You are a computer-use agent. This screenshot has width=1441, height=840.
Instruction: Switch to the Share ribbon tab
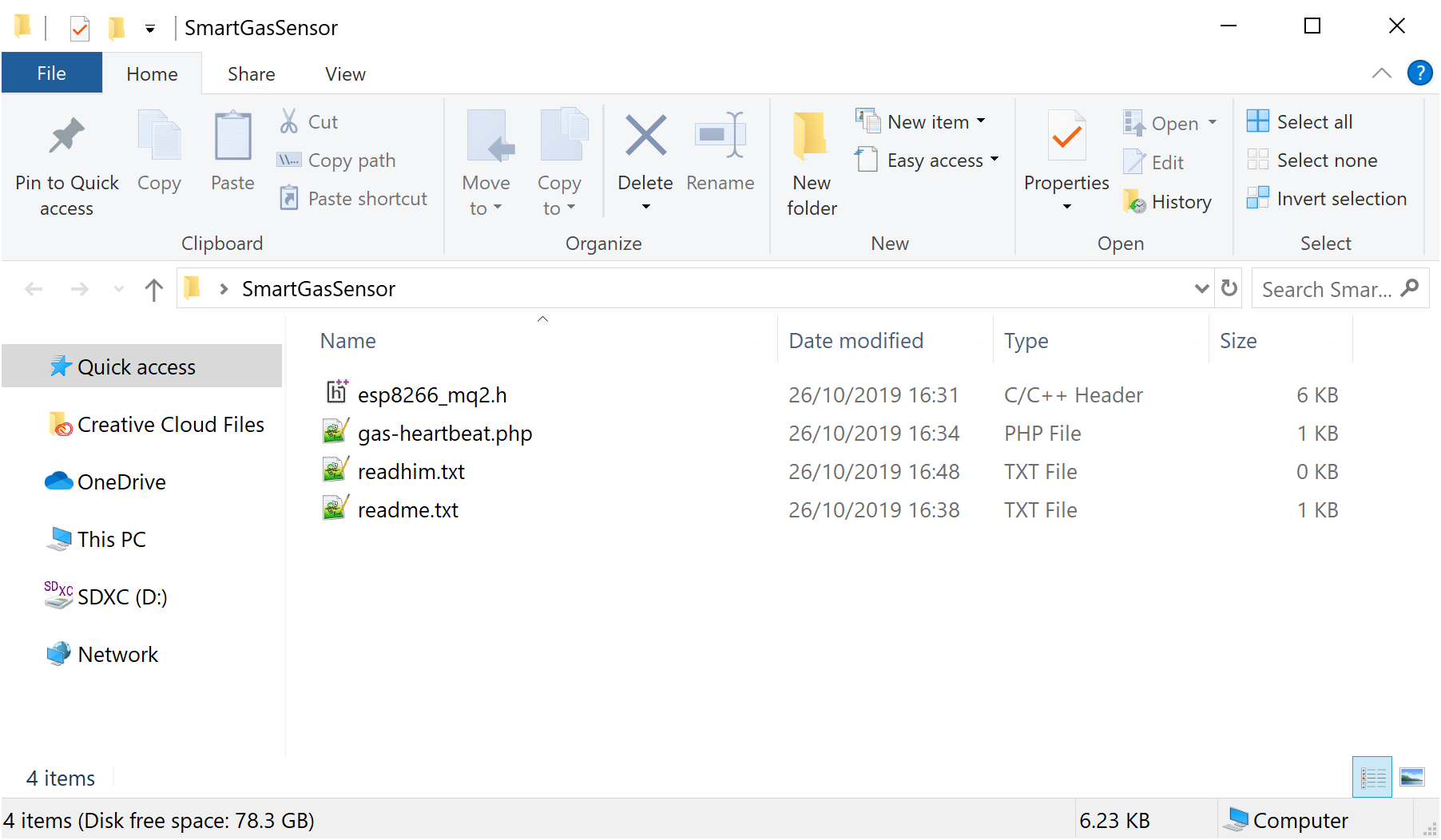251,73
